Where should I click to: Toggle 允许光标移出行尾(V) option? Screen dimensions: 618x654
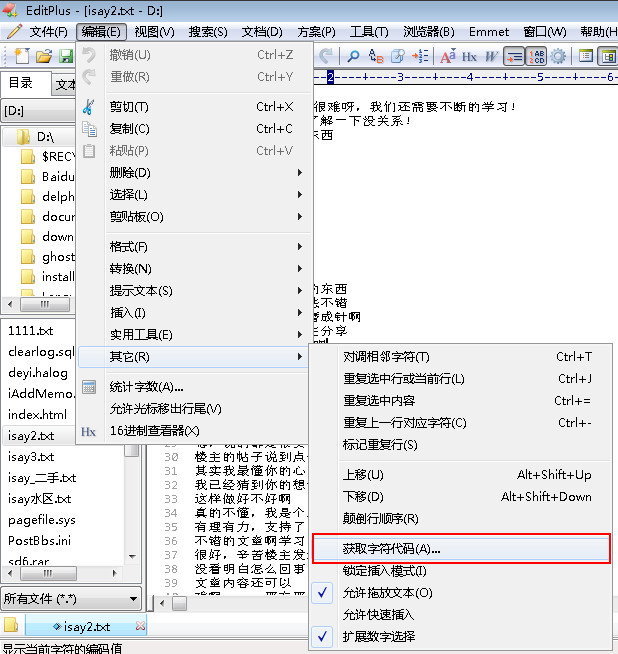coord(194,409)
